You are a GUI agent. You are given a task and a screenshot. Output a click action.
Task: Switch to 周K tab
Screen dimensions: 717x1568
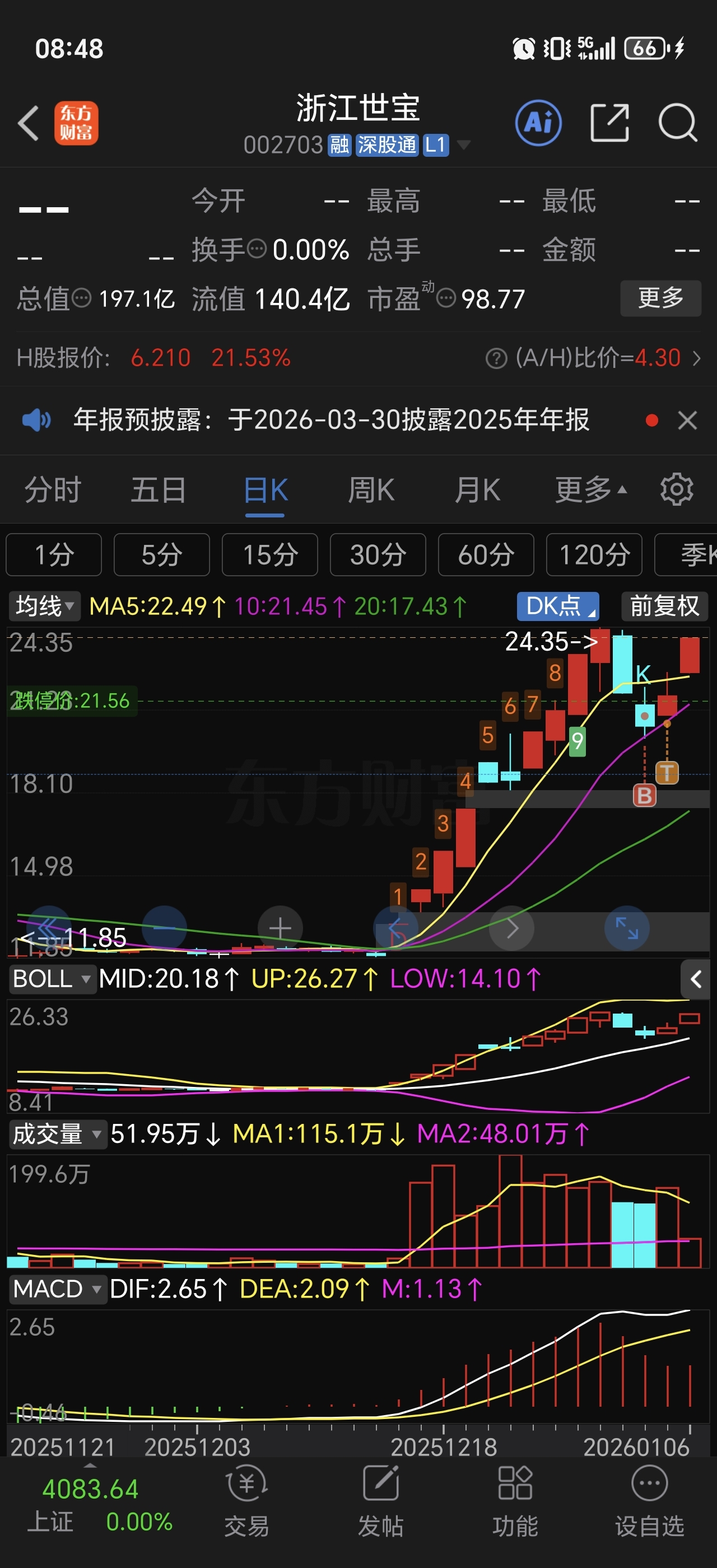[x=371, y=489]
